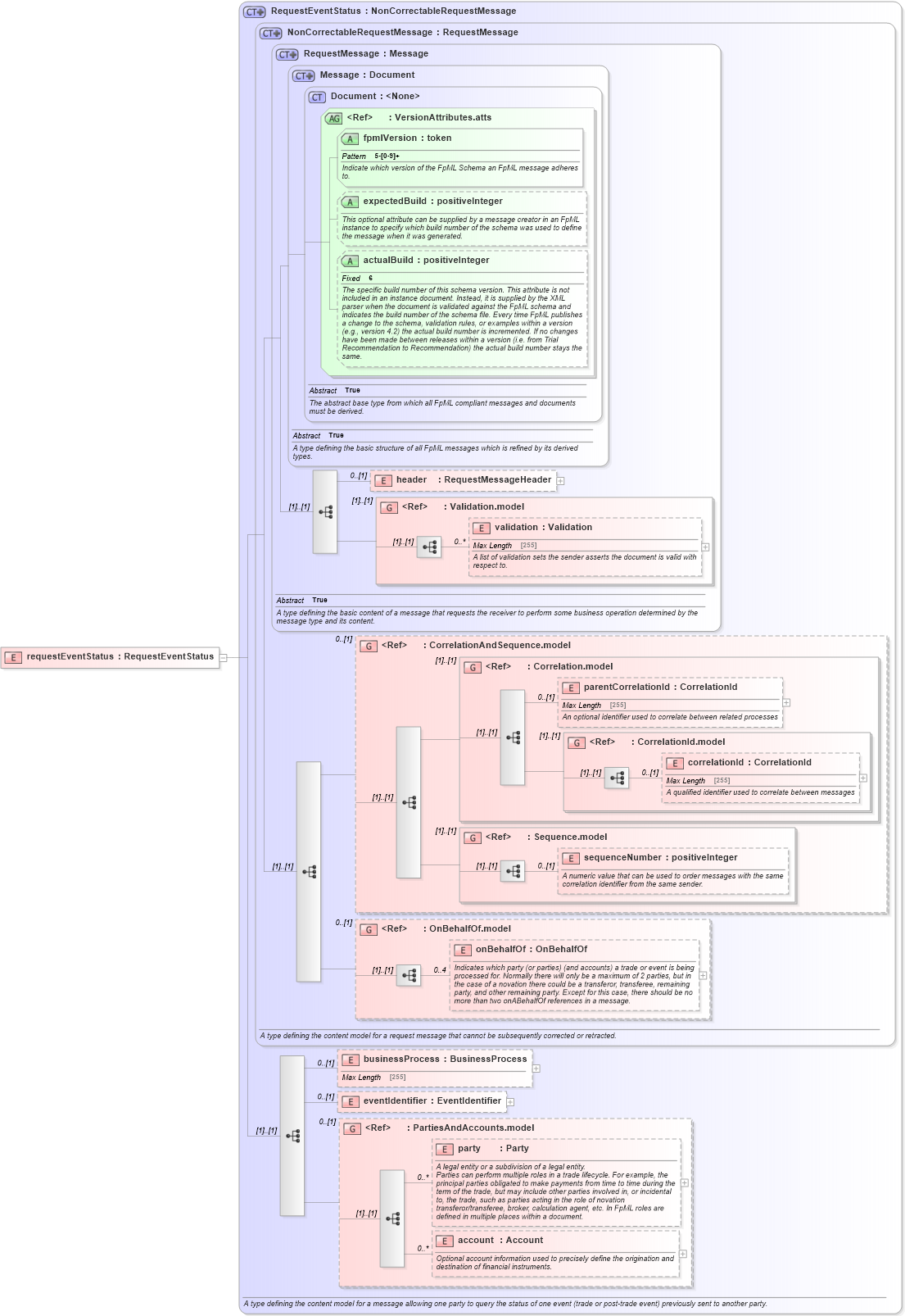Click the E icon of account : Account
Screen dimensions: 905x1316
(x=445, y=1241)
